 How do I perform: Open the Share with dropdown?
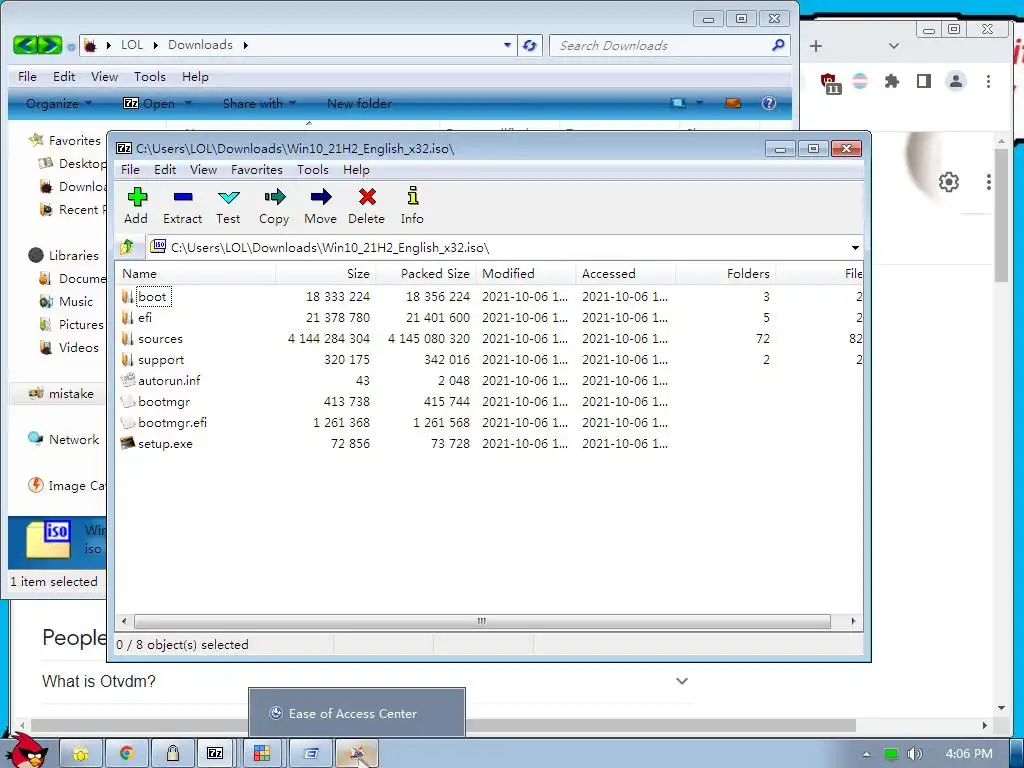[259, 103]
